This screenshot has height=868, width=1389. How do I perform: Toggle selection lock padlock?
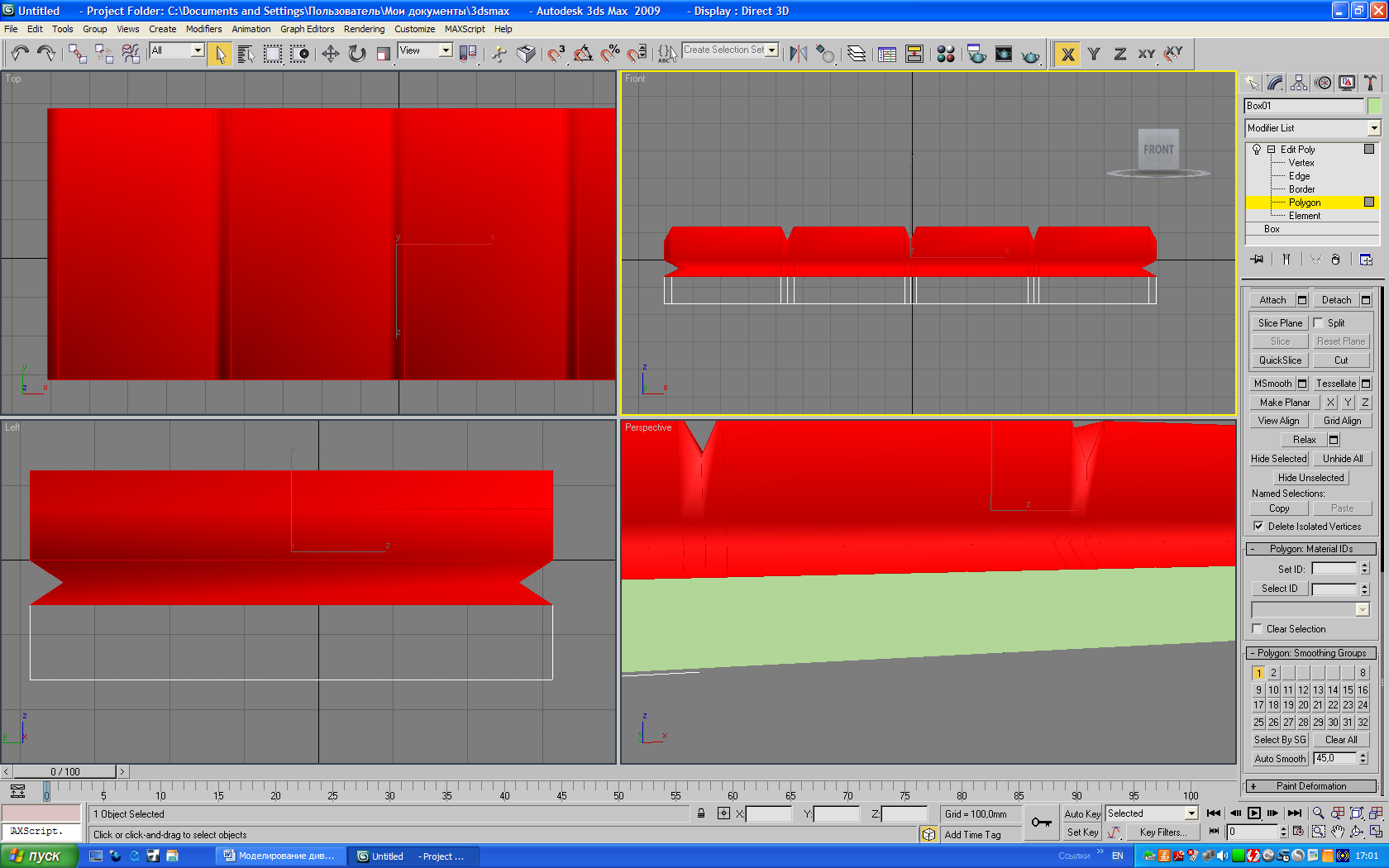coord(701,814)
